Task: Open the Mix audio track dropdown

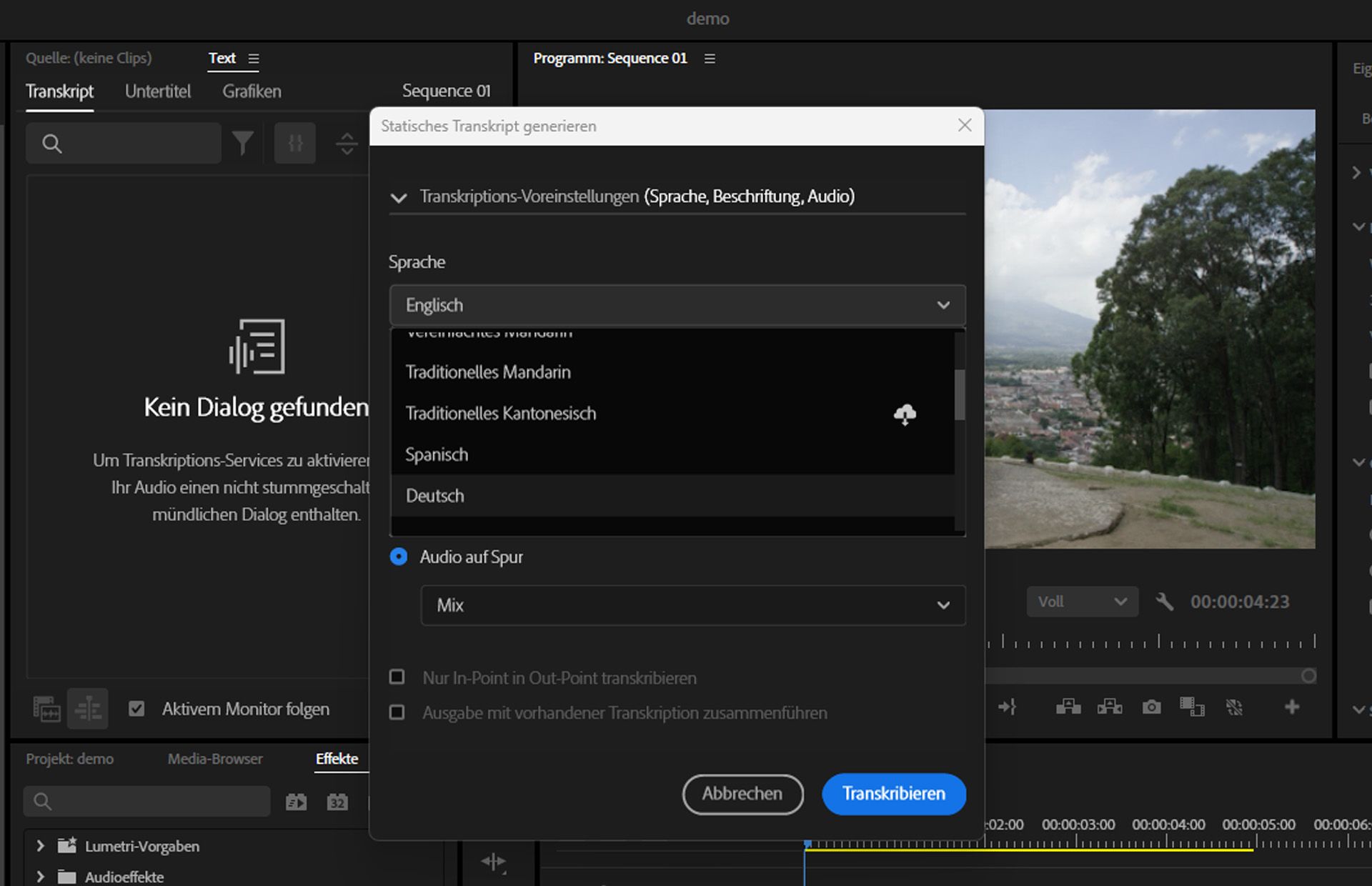Action: 692,605
